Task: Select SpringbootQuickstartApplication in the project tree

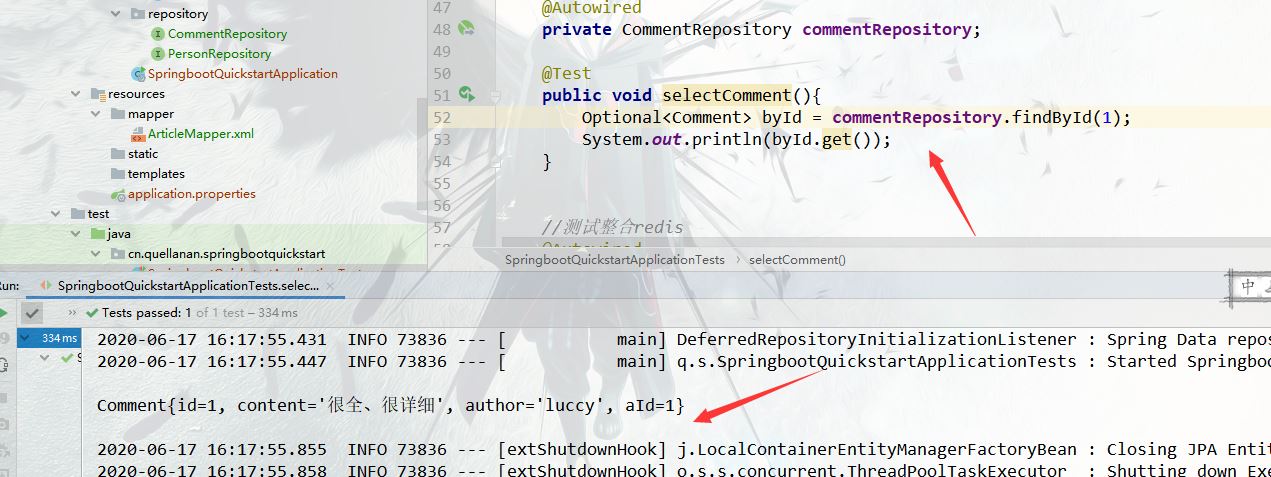Action: (x=243, y=74)
